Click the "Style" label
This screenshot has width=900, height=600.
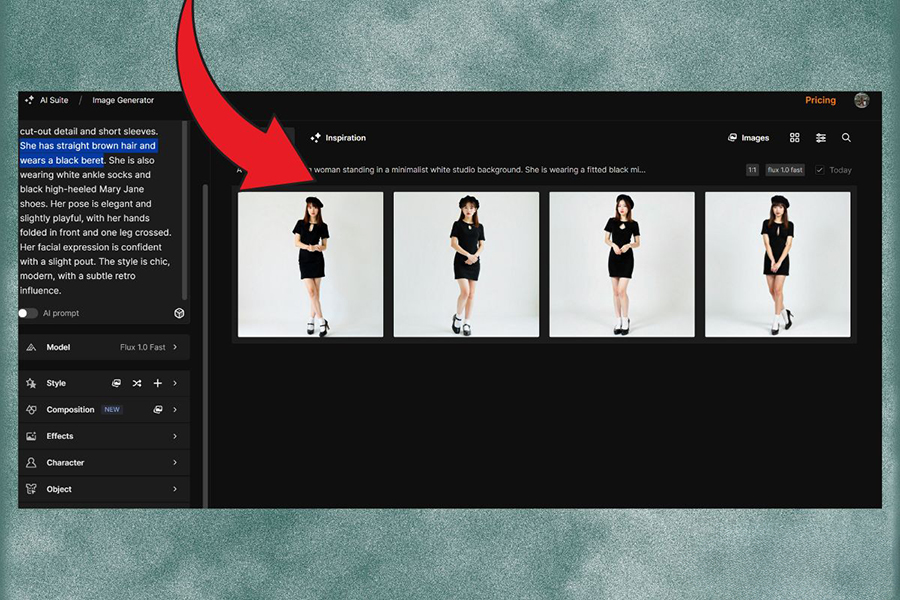[x=56, y=383]
